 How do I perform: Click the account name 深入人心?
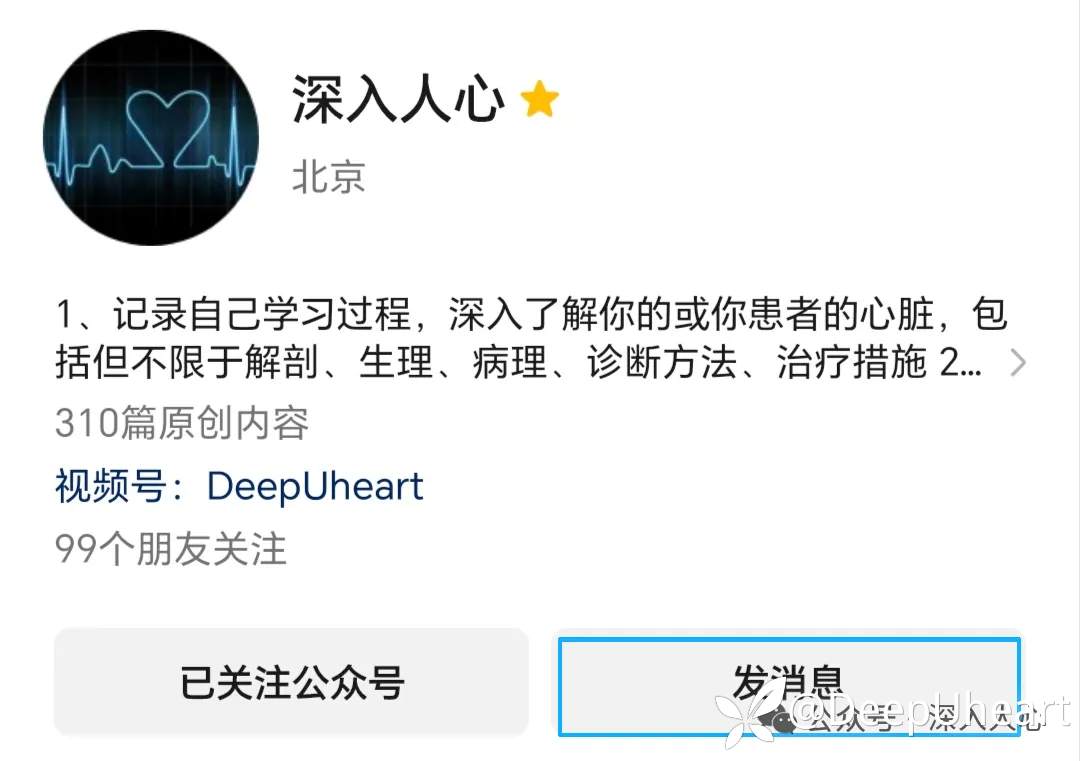398,99
